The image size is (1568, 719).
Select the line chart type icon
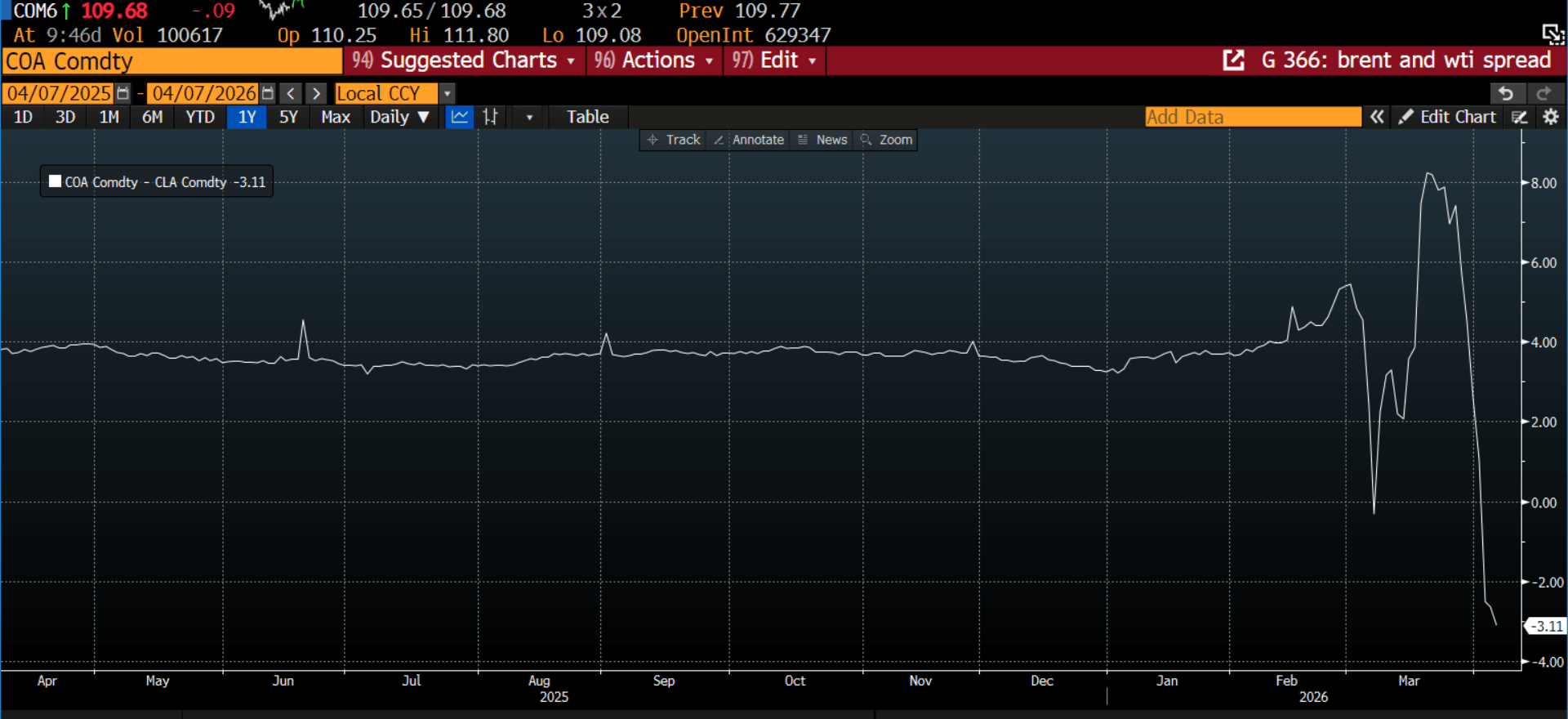click(x=460, y=117)
